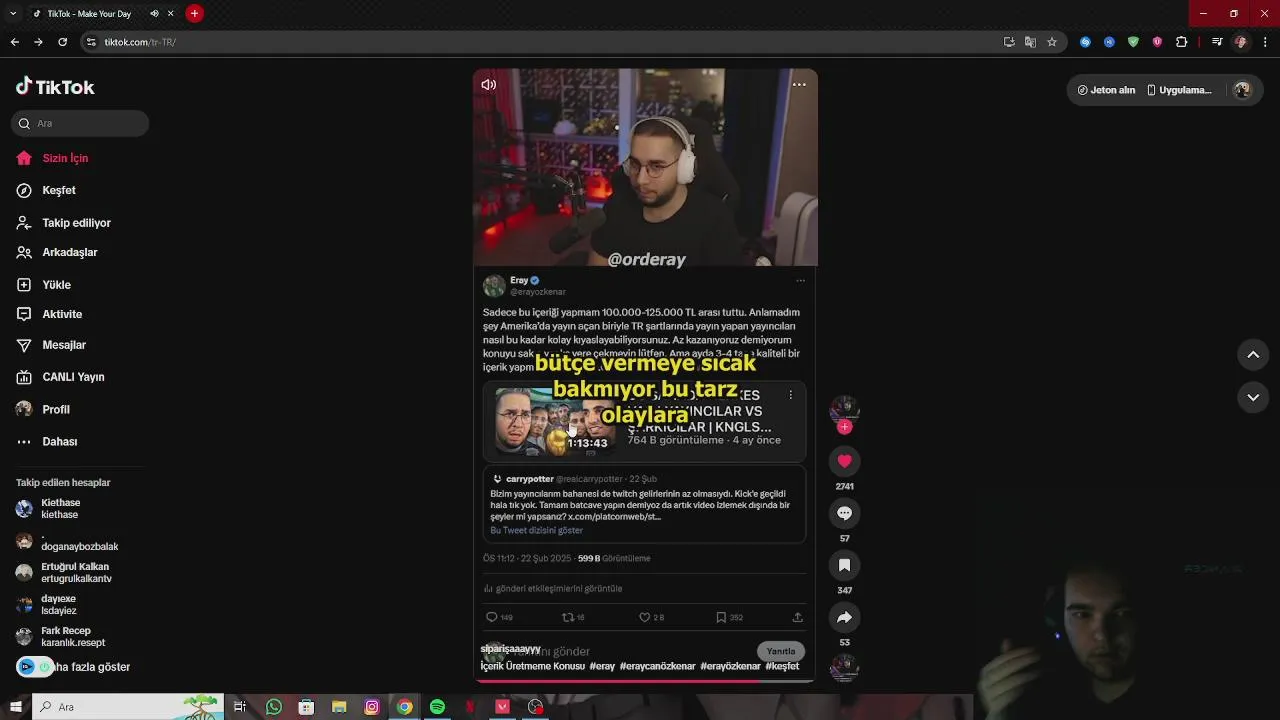
Task: Follow the creator using the plus badge
Action: pyautogui.click(x=844, y=427)
